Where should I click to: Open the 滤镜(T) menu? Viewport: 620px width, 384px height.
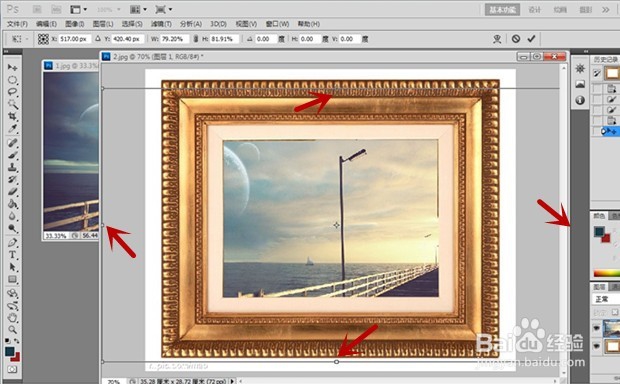tap(161, 24)
